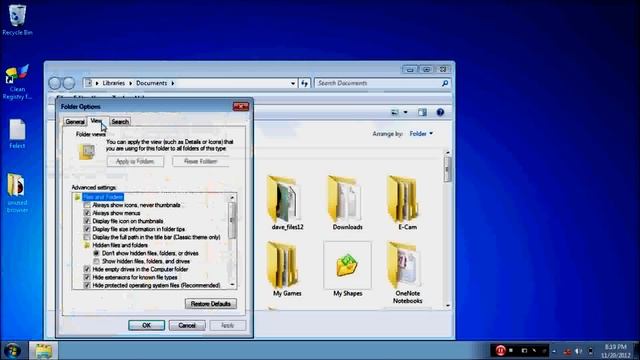
Task: Check Always show icons, never thumbnails
Action: click(x=87, y=205)
